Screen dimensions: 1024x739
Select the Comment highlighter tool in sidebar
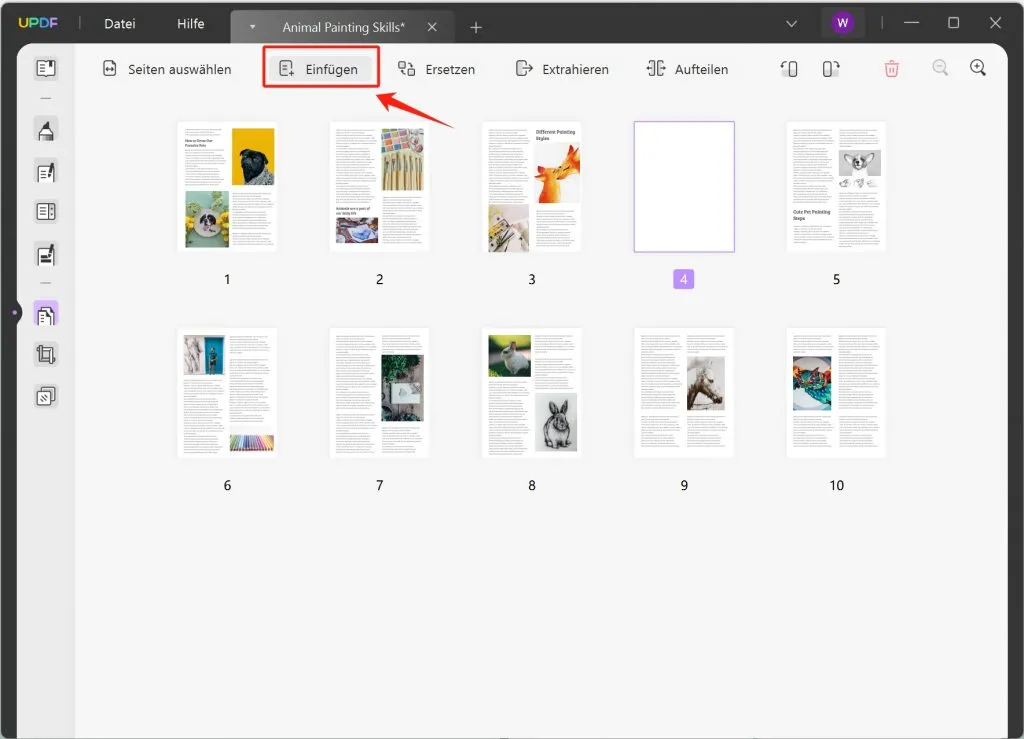click(46, 130)
